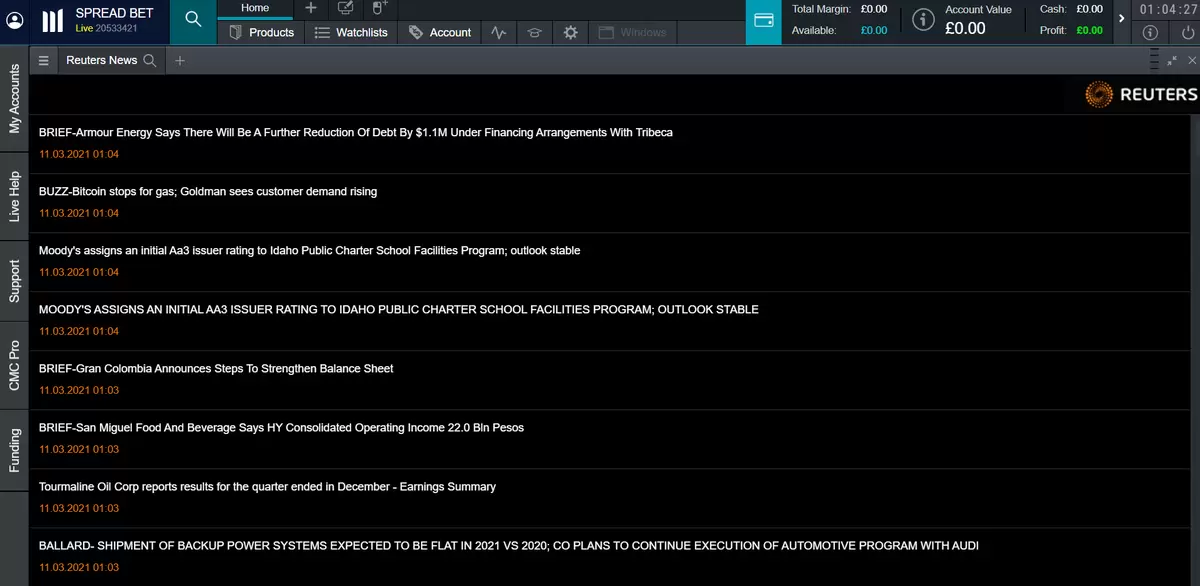1200x586 pixels.
Task: Open the education graduation-cap icon
Action: [534, 32]
